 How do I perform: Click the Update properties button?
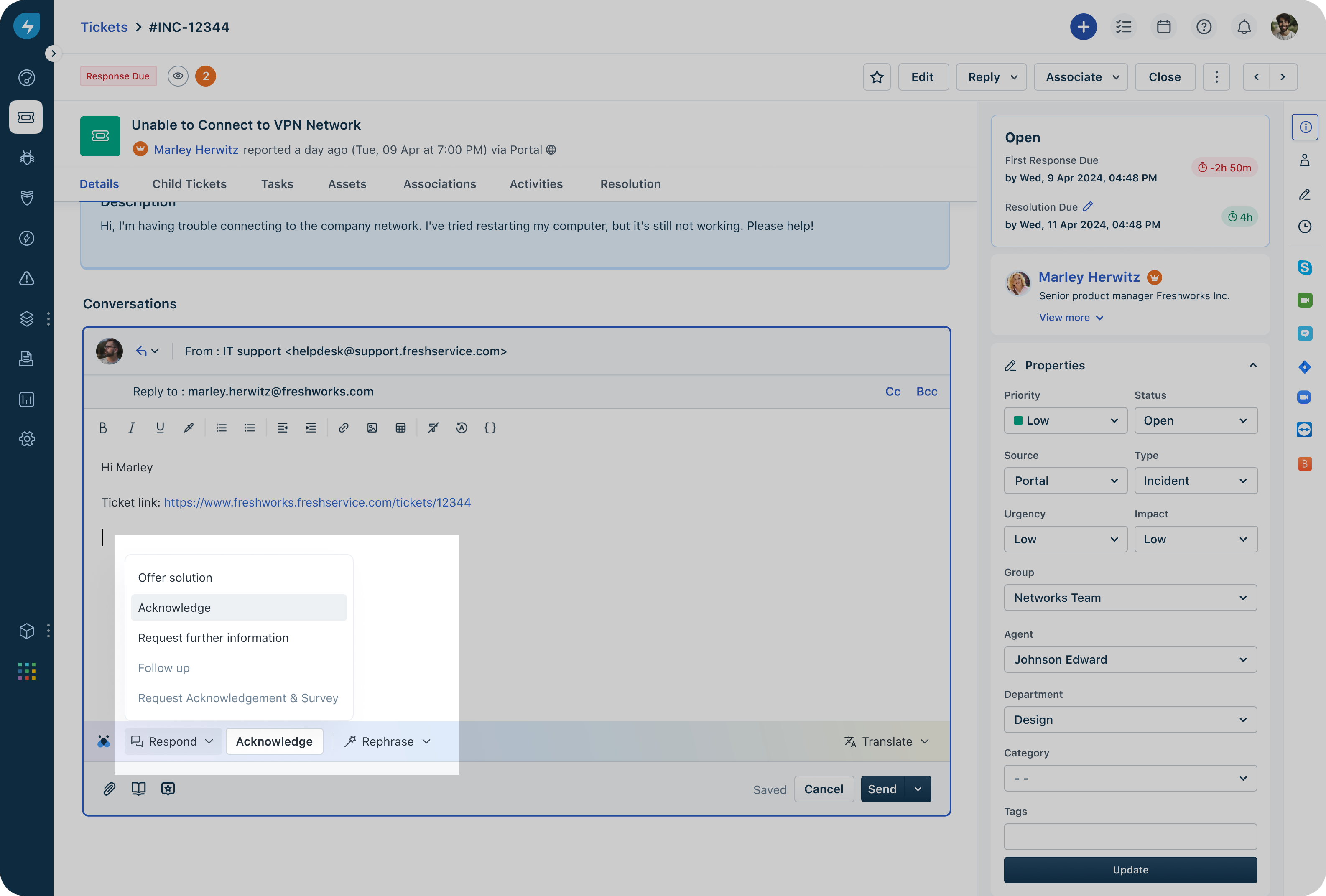pos(1130,870)
